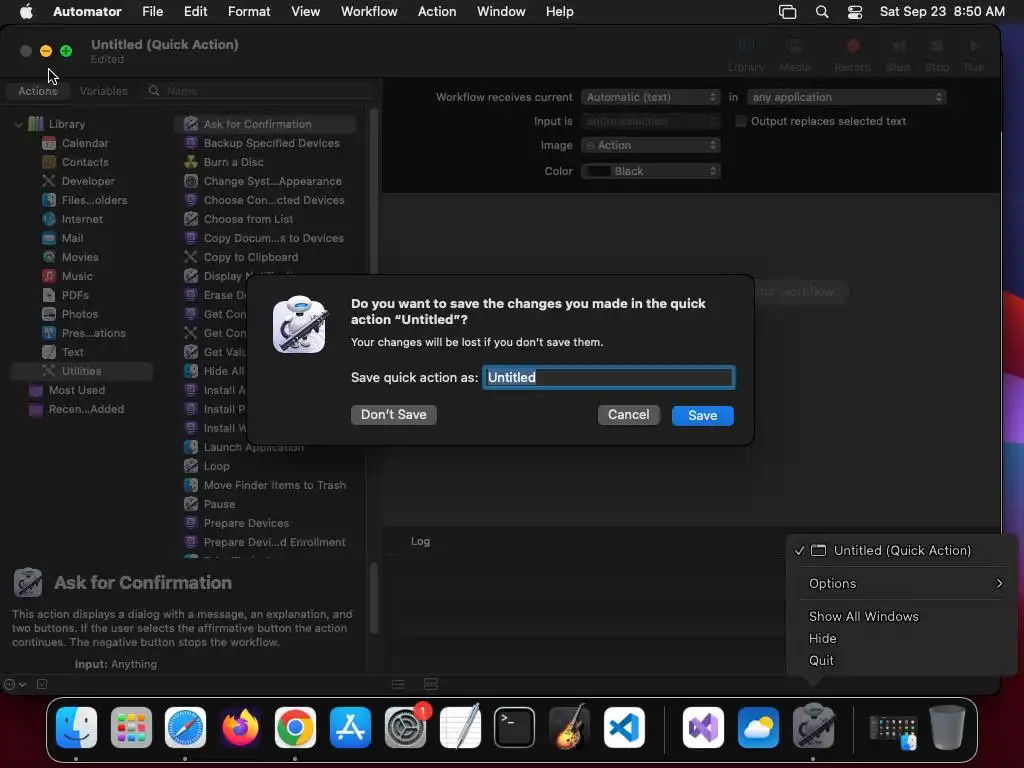Switch to the Actions tab
The image size is (1024, 768).
37,91
